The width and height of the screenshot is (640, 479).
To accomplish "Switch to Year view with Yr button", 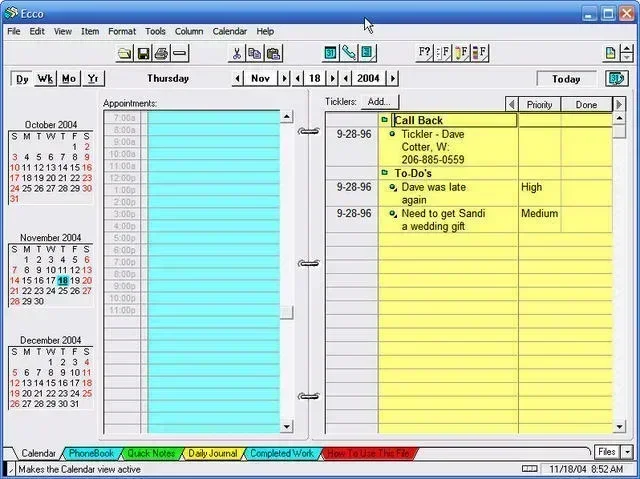I will tap(93, 78).
